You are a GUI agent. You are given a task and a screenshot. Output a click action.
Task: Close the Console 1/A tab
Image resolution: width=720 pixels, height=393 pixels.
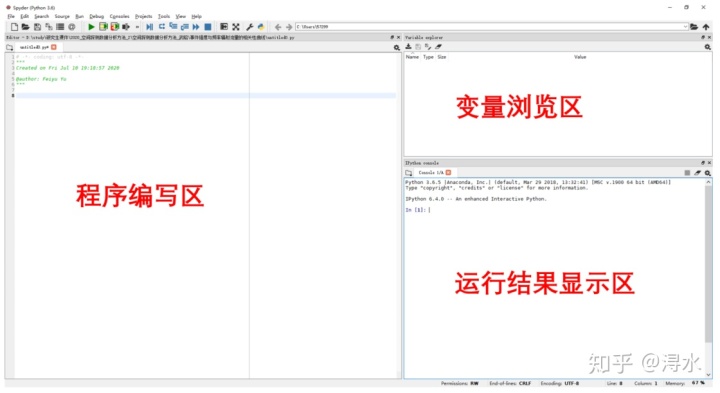coord(449,173)
